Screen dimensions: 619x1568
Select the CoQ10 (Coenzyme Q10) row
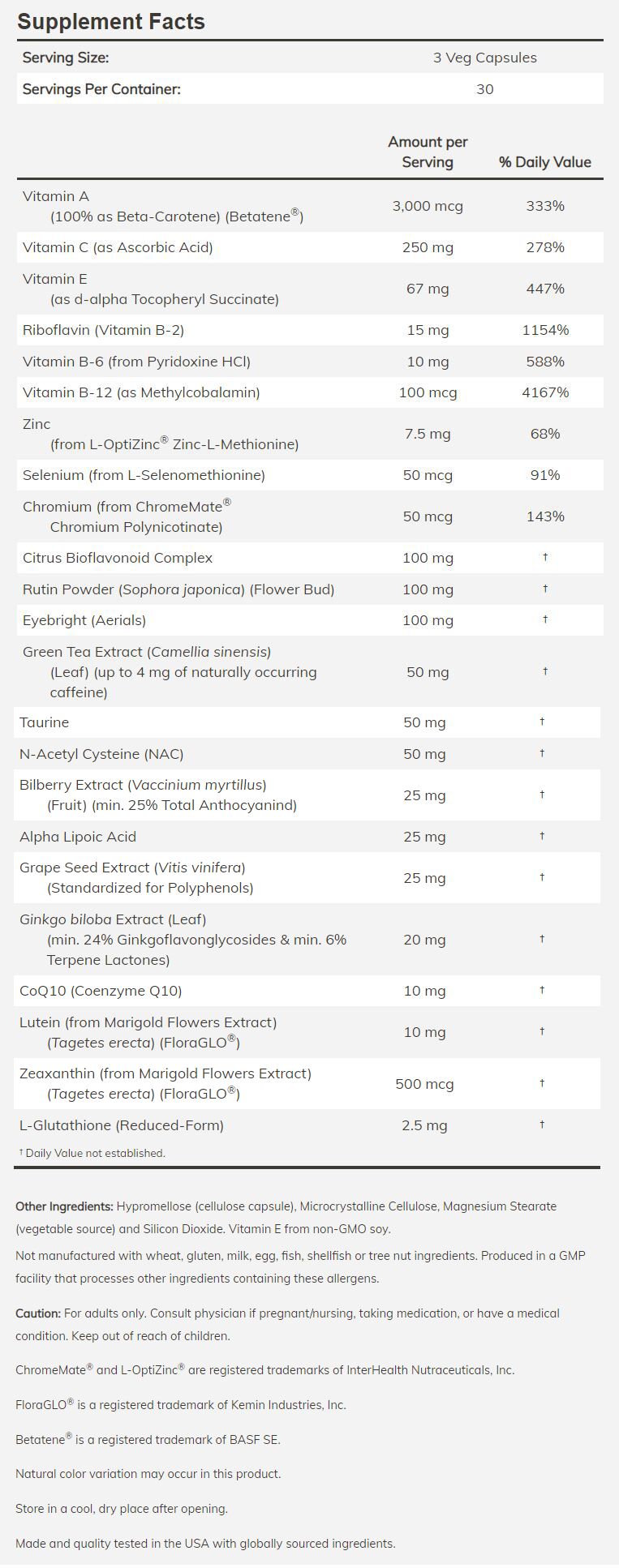(101, 991)
